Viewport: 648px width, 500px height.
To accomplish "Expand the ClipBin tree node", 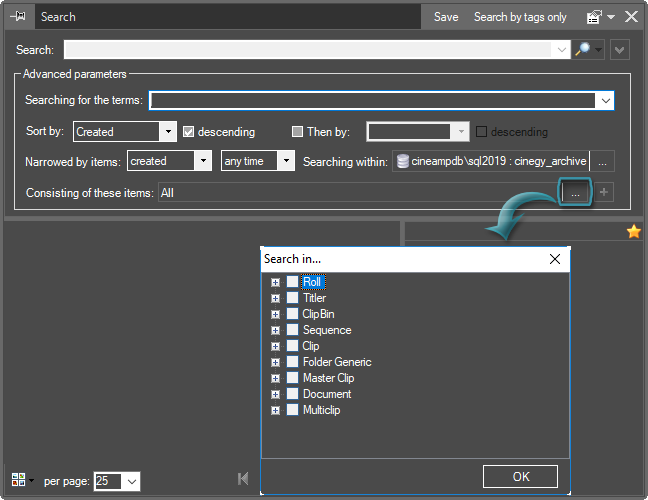I will point(275,314).
